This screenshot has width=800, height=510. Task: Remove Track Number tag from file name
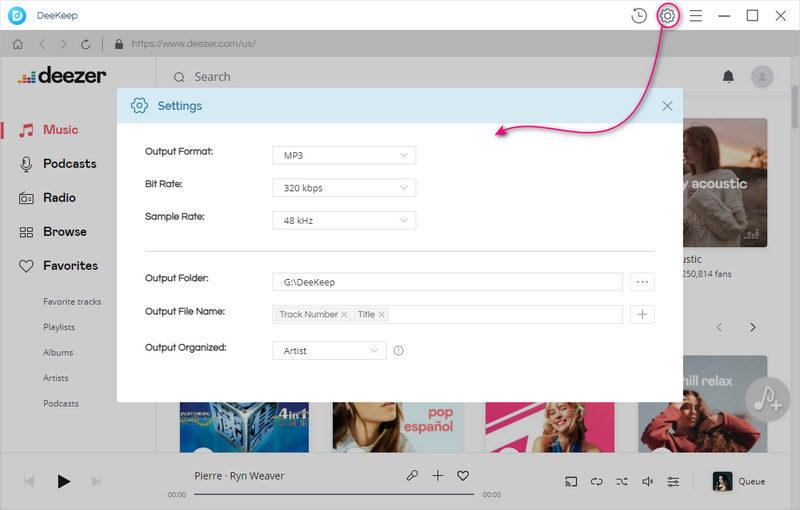344,315
